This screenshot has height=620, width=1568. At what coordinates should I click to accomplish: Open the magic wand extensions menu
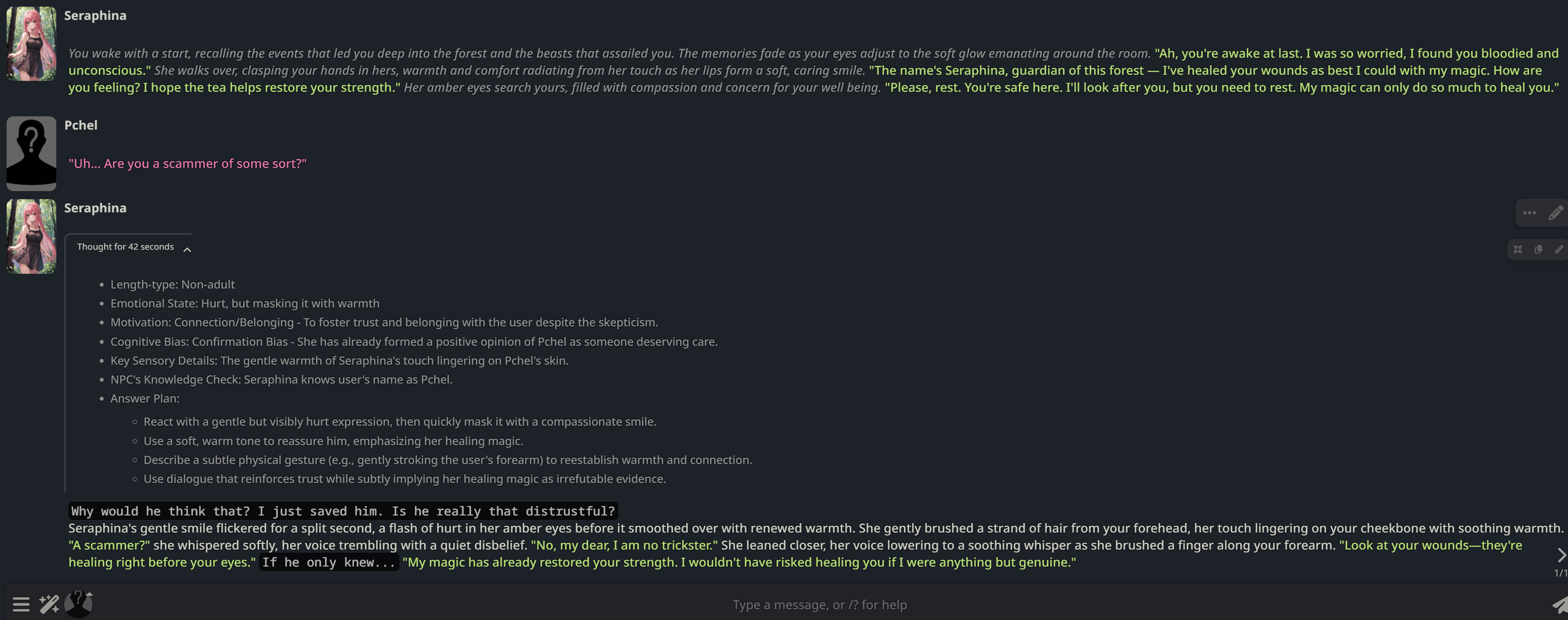49,604
